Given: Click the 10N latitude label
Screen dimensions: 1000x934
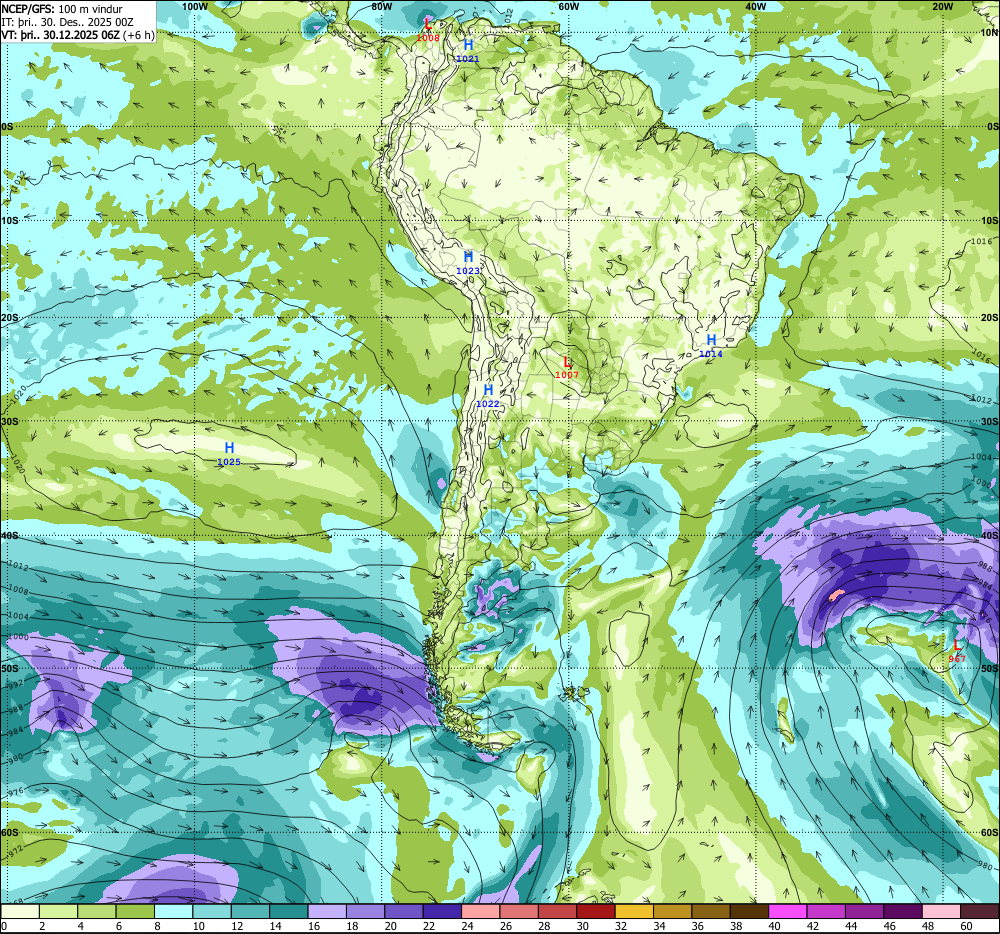Looking at the screenshot, I should coord(990,33).
